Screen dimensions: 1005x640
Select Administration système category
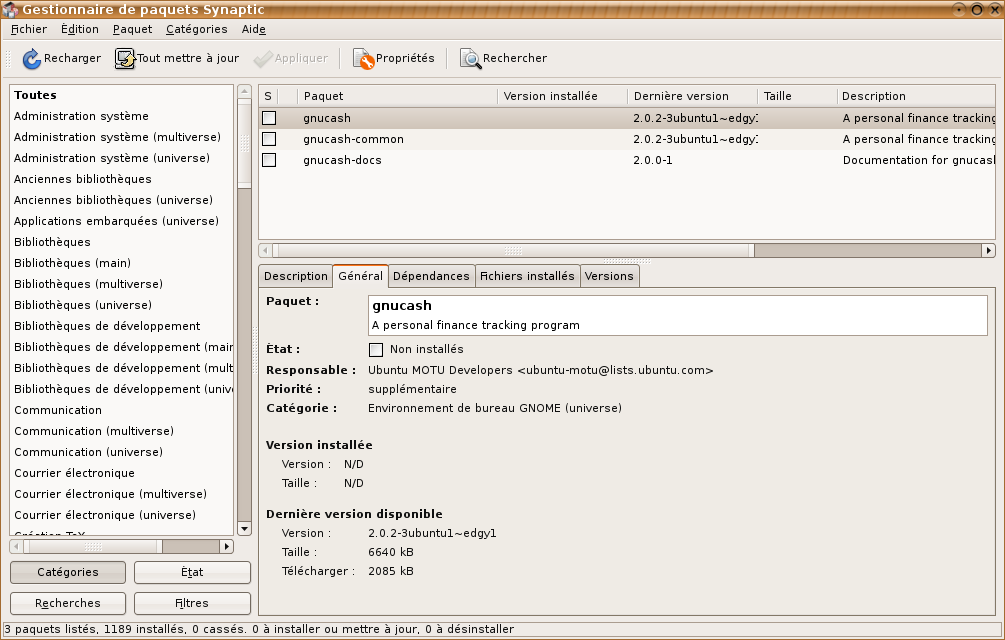(x=122, y=116)
